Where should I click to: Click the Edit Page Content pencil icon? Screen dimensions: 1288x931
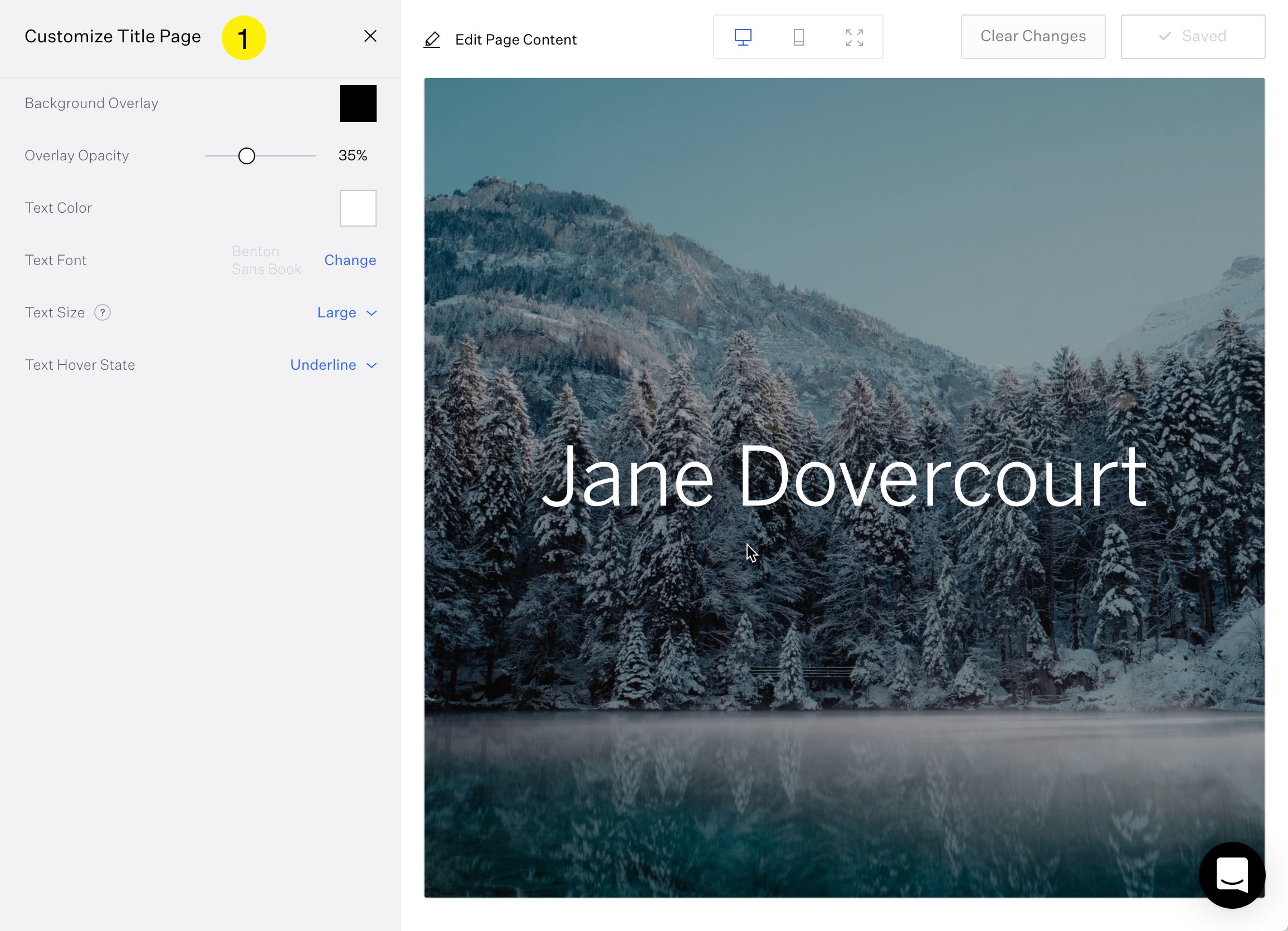point(432,40)
